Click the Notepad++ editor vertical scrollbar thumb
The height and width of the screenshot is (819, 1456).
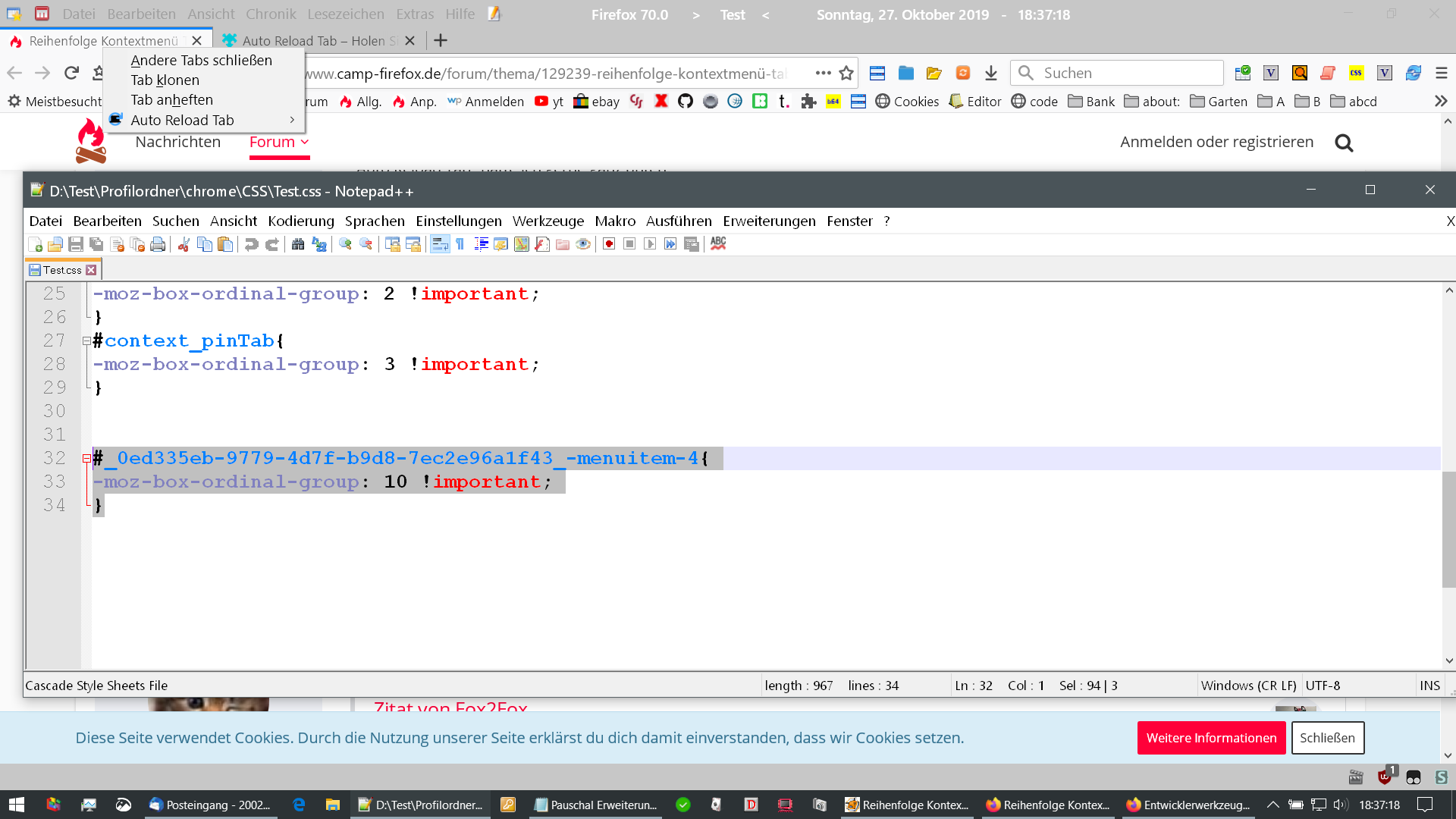coord(1448,529)
